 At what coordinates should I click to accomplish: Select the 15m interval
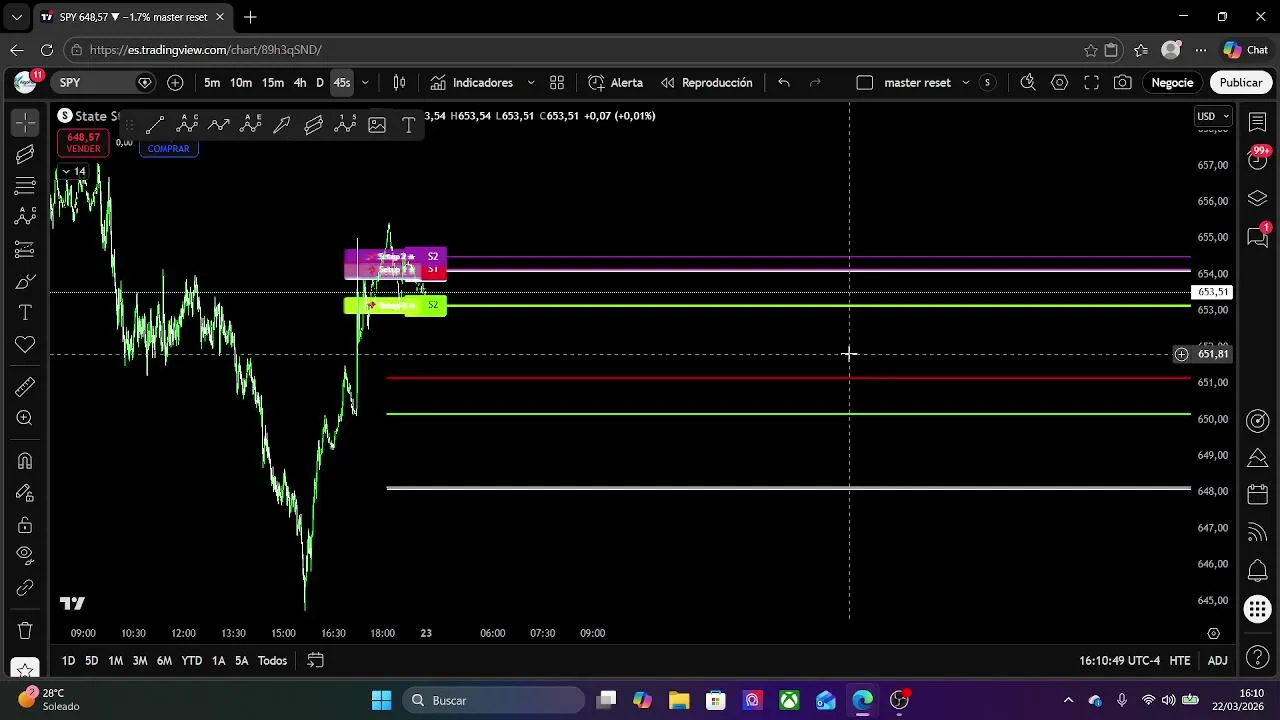pos(273,83)
